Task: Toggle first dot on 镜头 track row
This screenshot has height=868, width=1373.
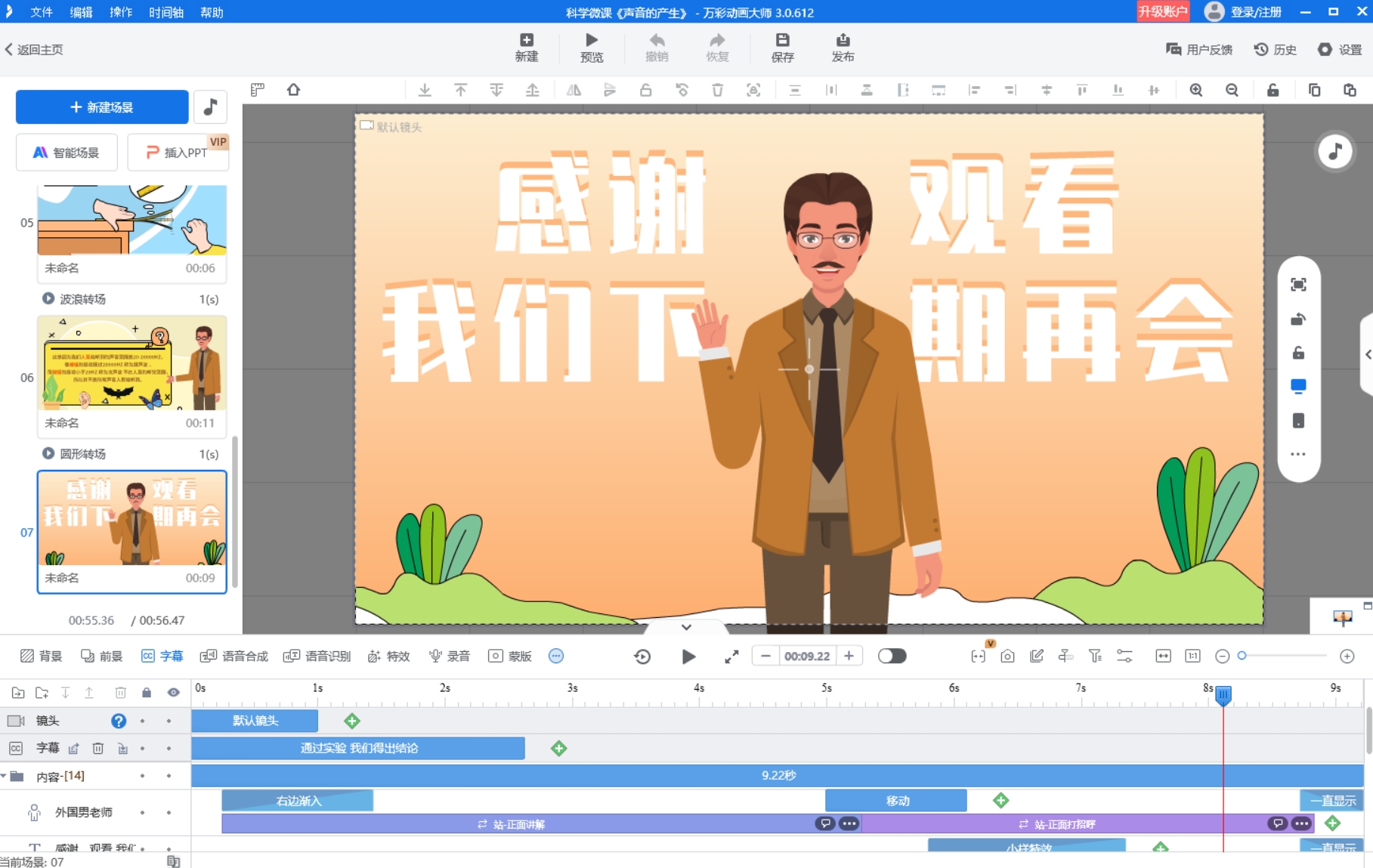Action: (x=142, y=721)
